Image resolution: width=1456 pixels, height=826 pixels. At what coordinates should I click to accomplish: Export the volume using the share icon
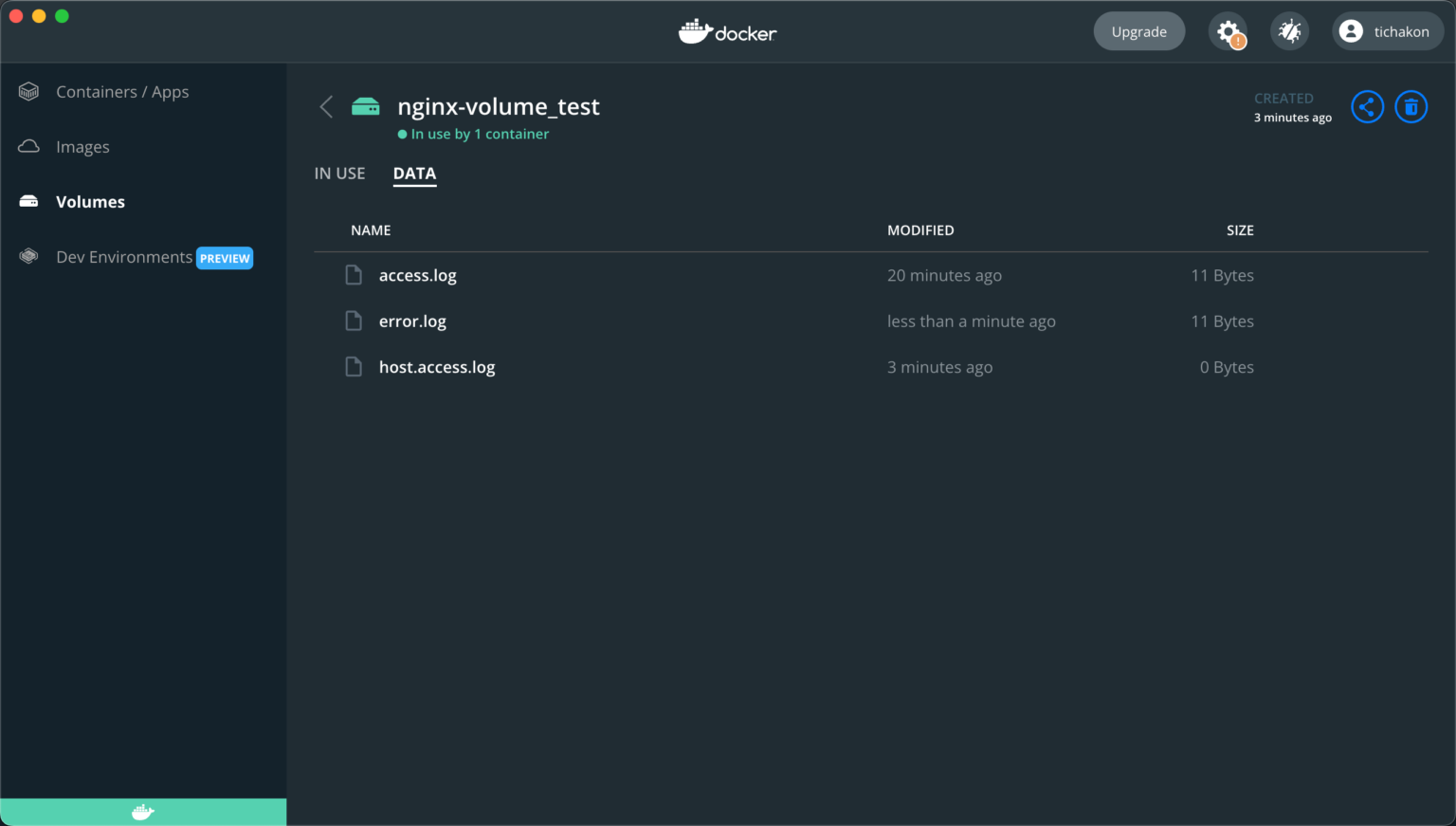pos(1367,106)
